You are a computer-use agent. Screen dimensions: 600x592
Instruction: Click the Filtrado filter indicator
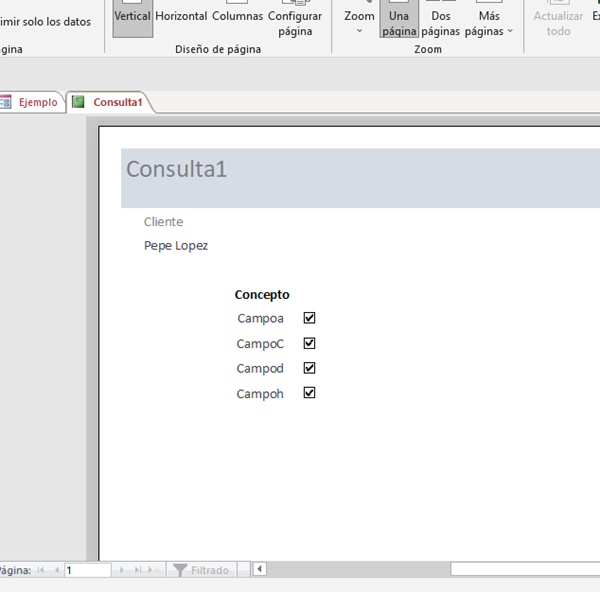click(x=201, y=570)
